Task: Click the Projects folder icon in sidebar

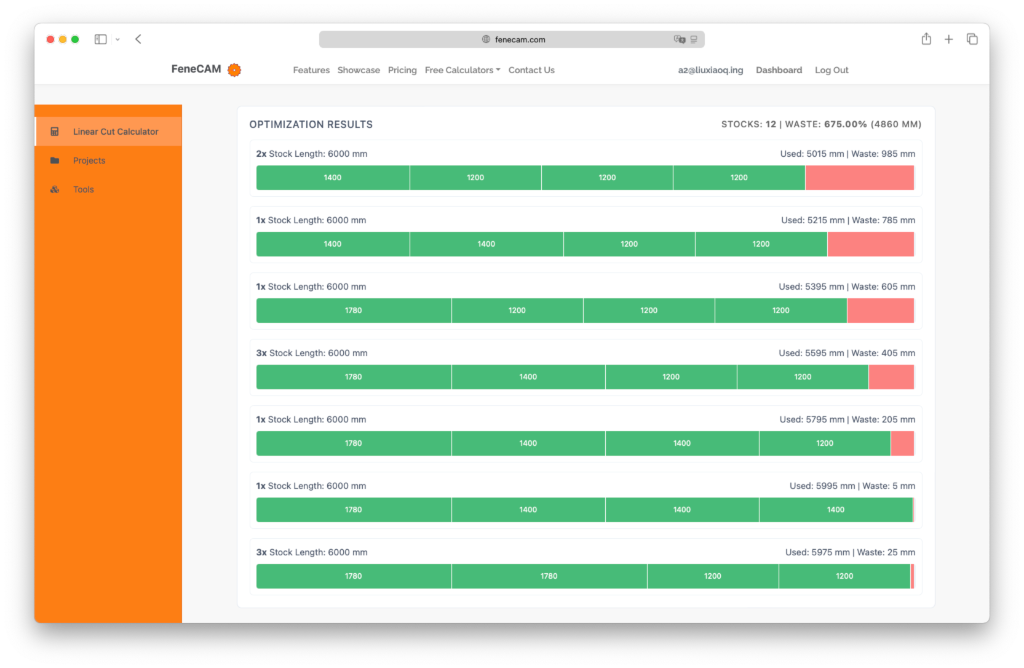Action: [x=55, y=161]
